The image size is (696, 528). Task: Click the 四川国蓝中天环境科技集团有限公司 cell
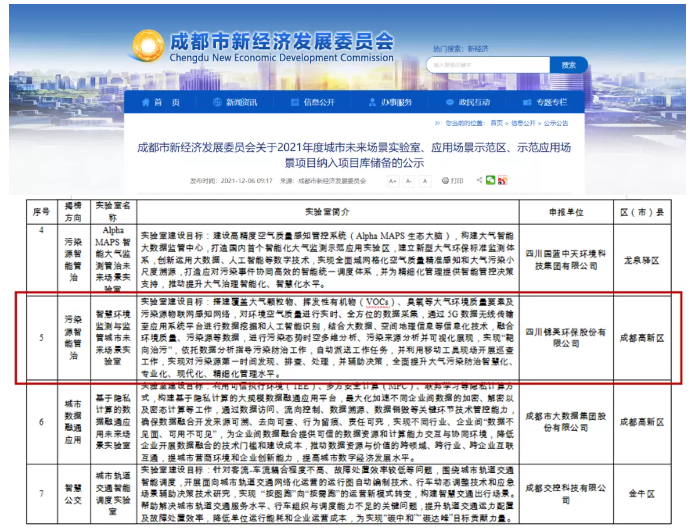coord(566,260)
